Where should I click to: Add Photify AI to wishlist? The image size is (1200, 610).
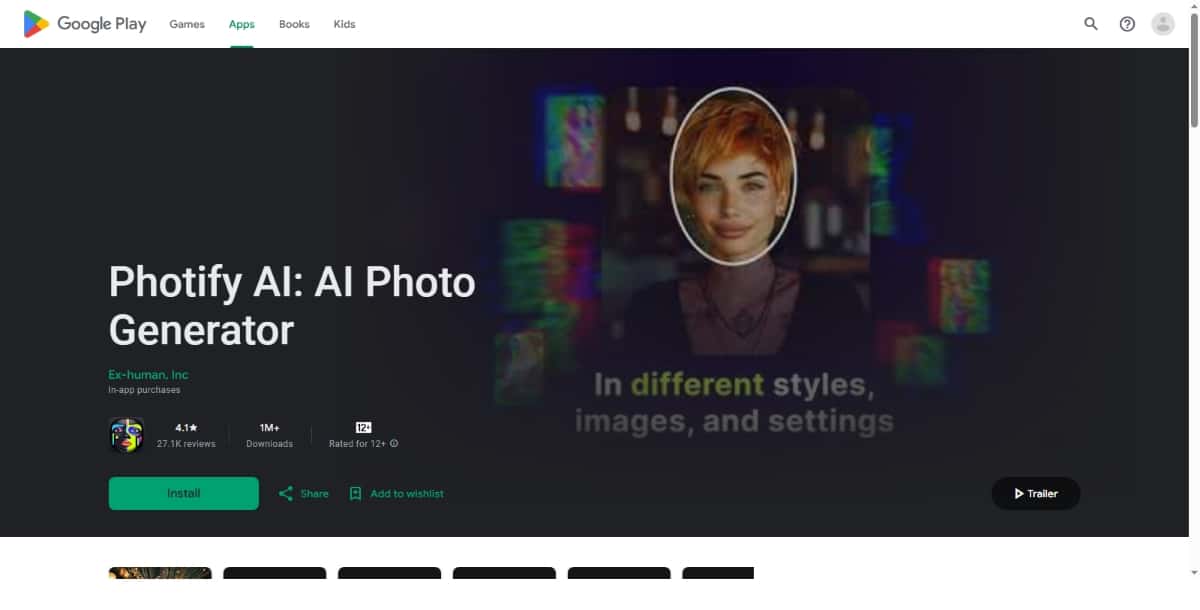396,493
